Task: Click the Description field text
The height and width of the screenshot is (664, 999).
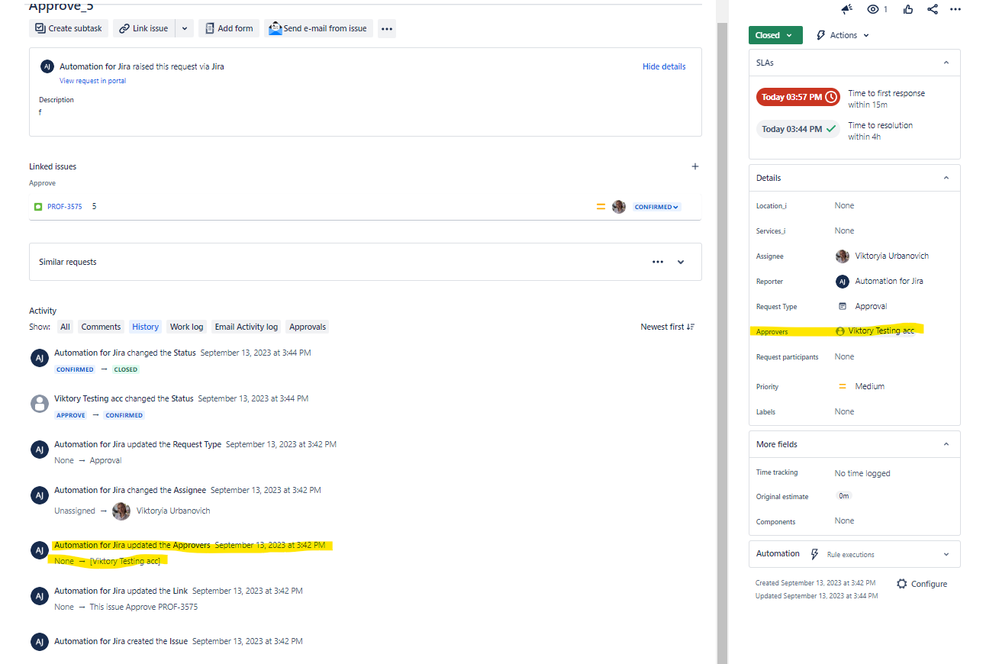Action: point(40,112)
